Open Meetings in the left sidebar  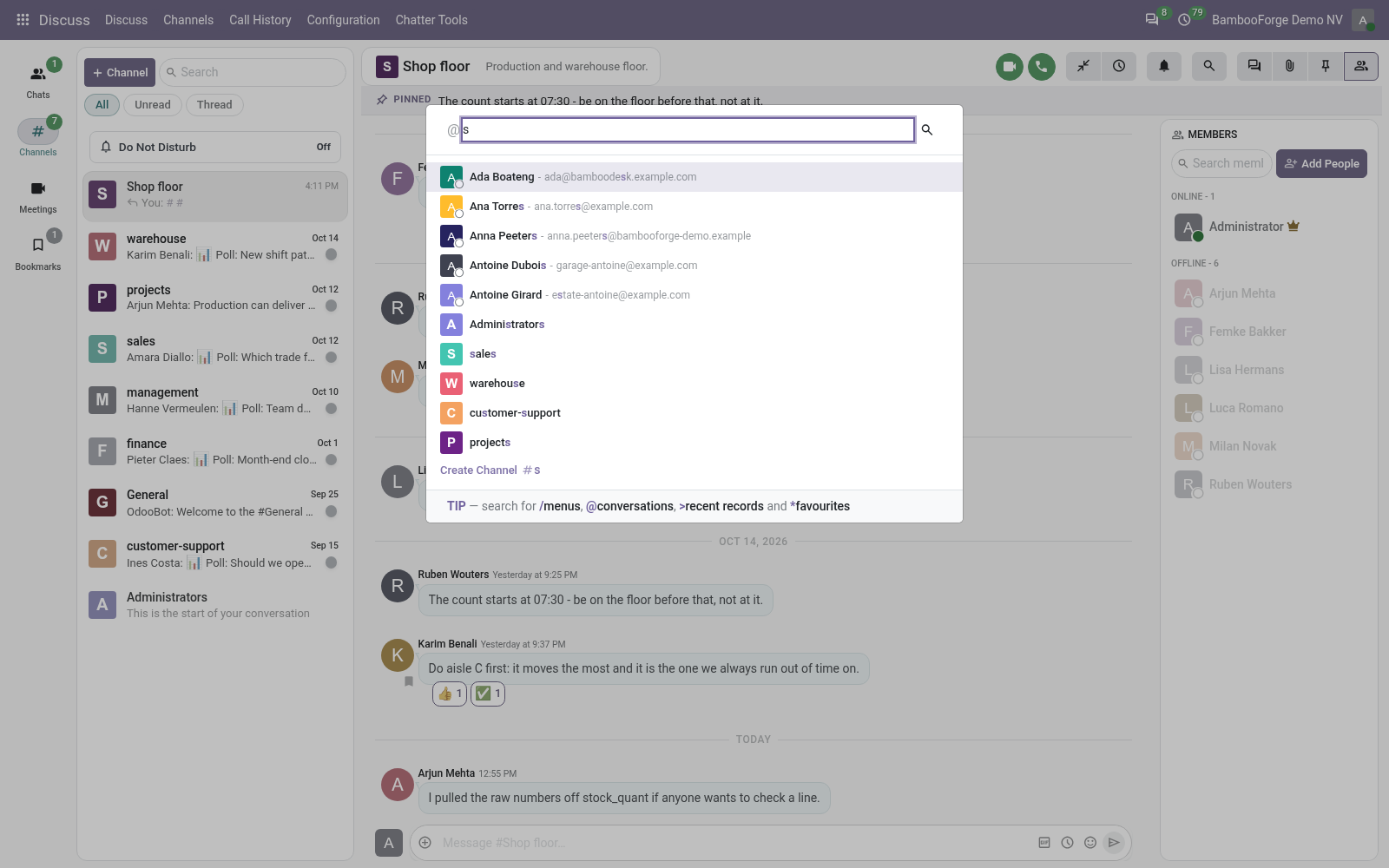[38, 196]
